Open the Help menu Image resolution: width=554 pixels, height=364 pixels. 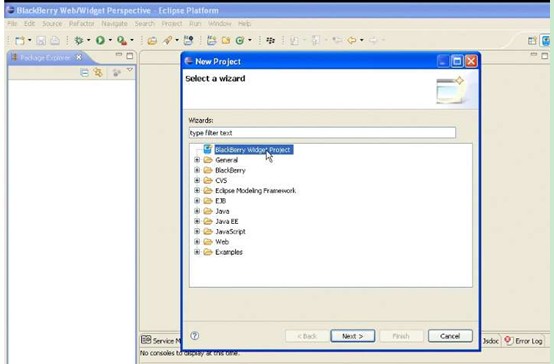tap(244, 24)
